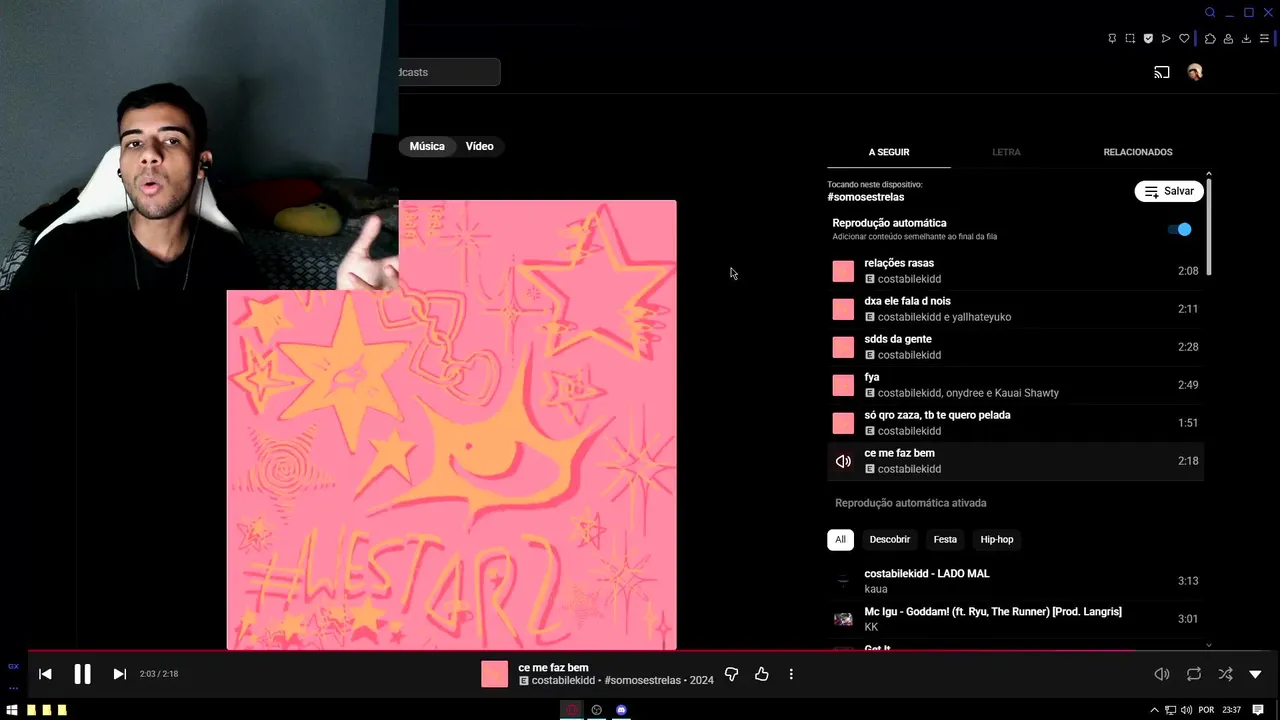
Task: Show hidden tray icons chevron
Action: (1154, 710)
